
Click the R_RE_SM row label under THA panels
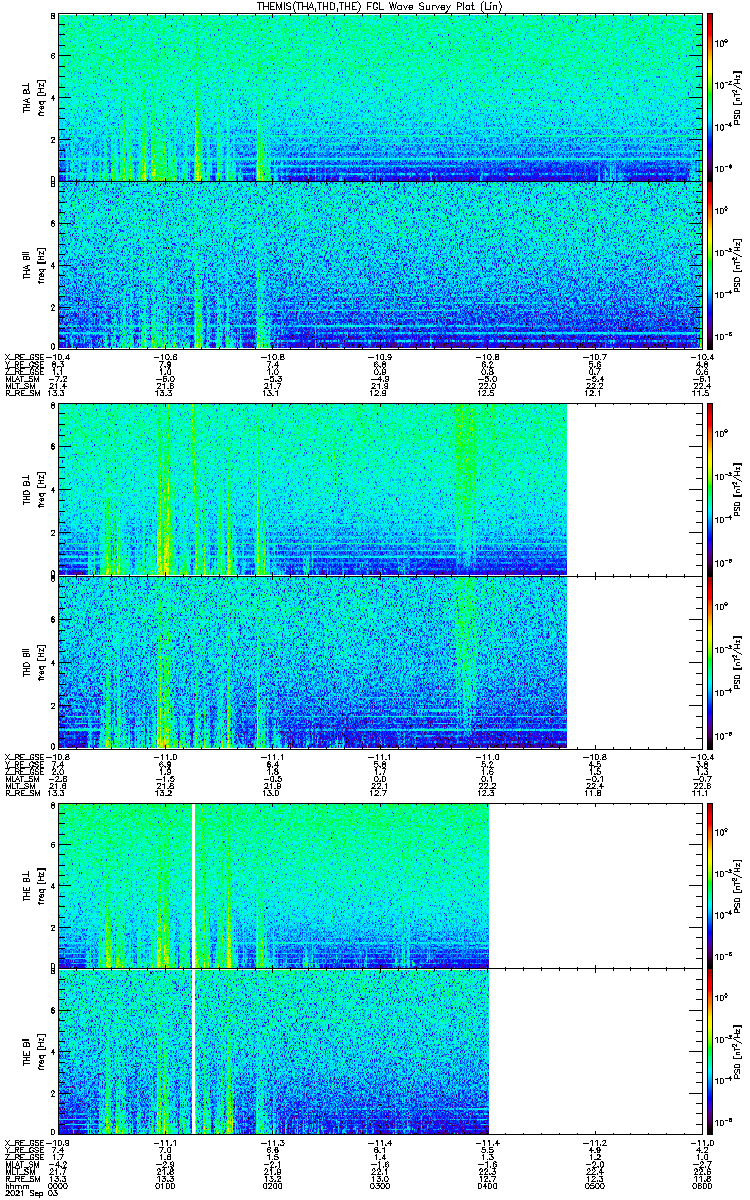pos(22,394)
